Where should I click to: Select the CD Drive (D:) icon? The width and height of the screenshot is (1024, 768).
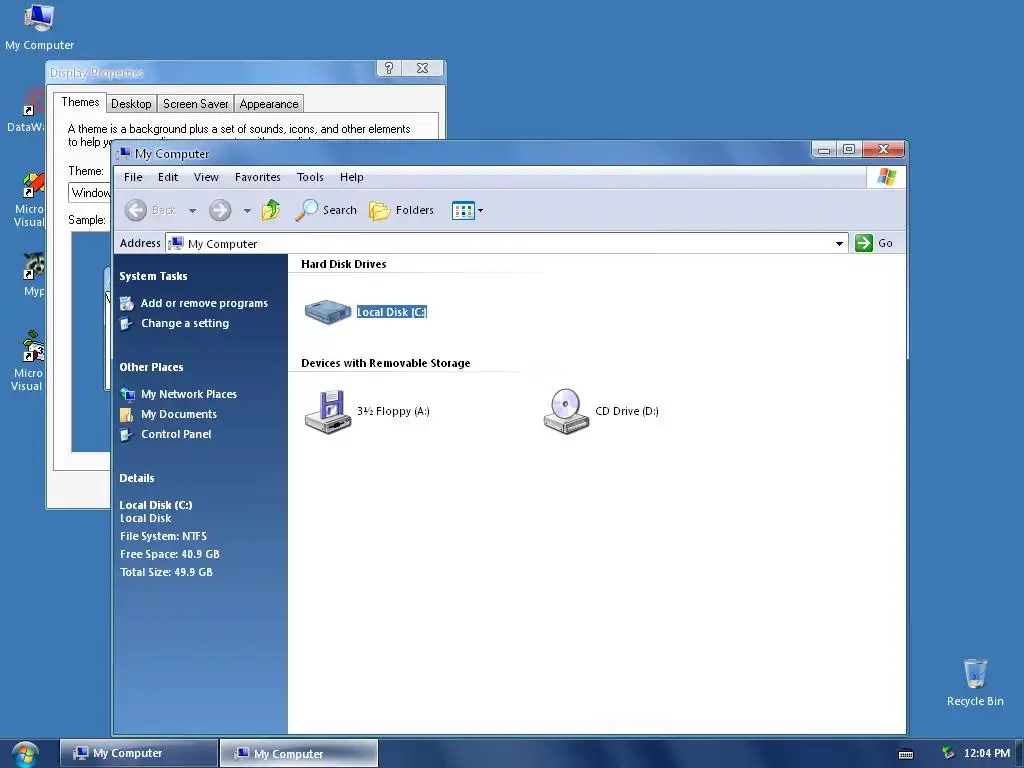tap(566, 411)
